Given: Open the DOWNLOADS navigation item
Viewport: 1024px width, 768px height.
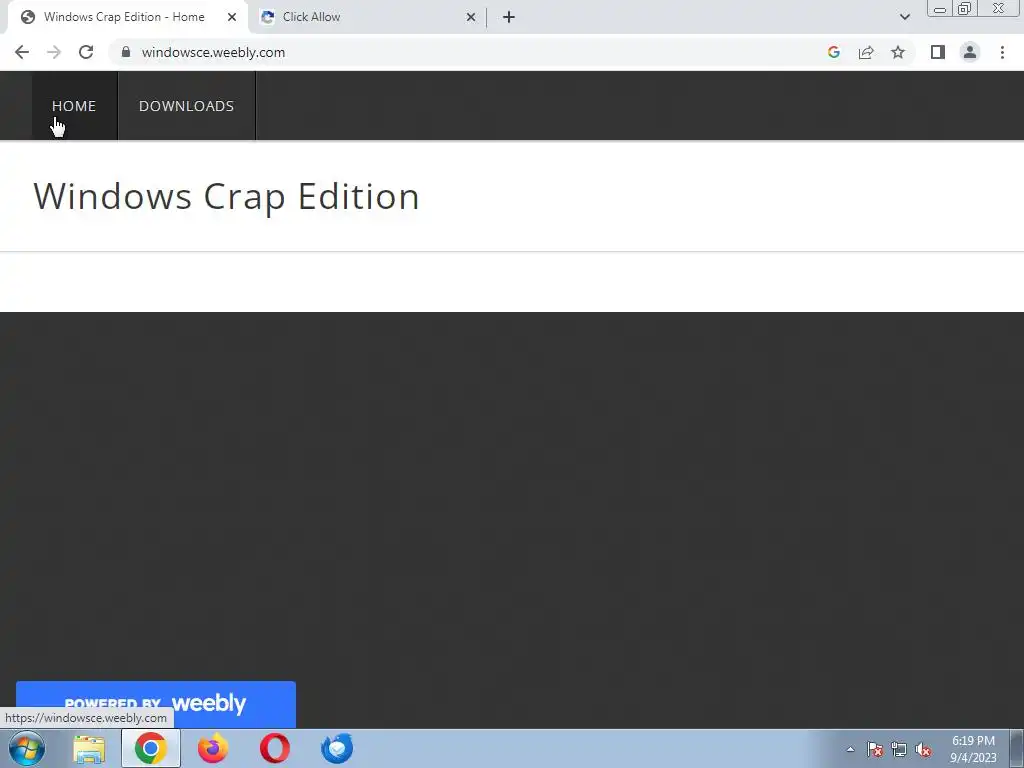Looking at the screenshot, I should 187,106.
